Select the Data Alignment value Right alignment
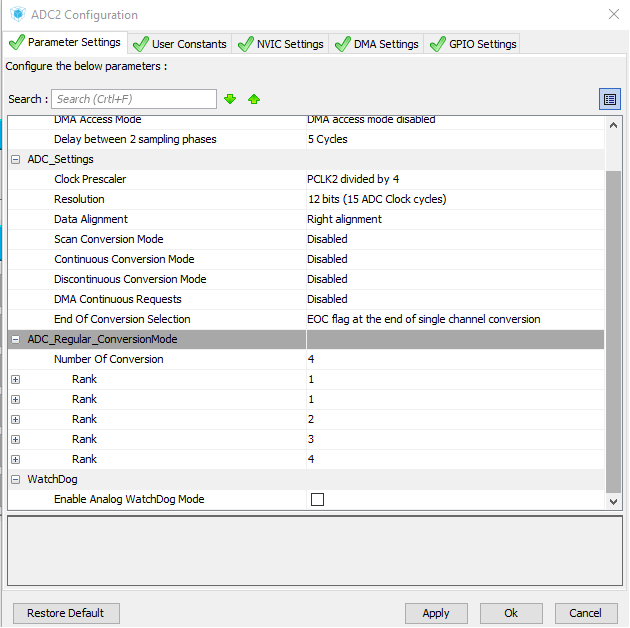This screenshot has height=628, width=630. pyautogui.click(x=344, y=219)
